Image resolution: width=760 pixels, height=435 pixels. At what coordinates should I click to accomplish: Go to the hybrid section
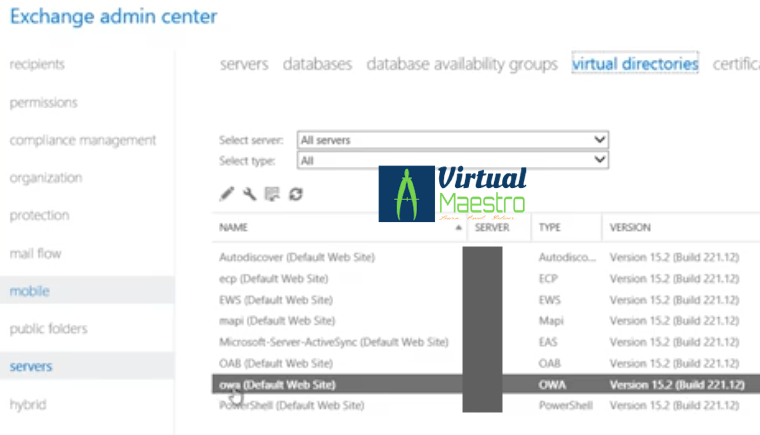[27, 404]
